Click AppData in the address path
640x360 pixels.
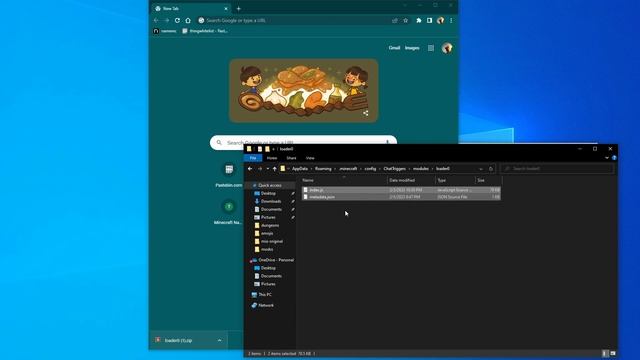(300, 169)
